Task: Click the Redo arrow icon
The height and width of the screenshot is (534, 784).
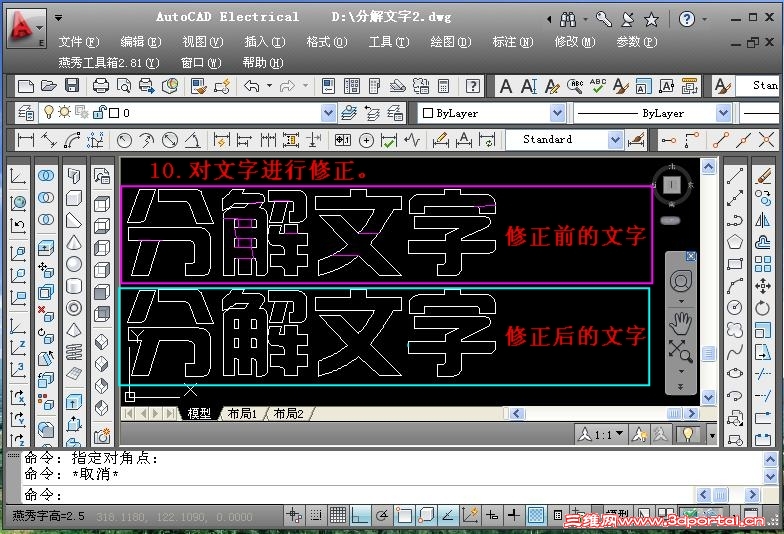Action: (287, 86)
